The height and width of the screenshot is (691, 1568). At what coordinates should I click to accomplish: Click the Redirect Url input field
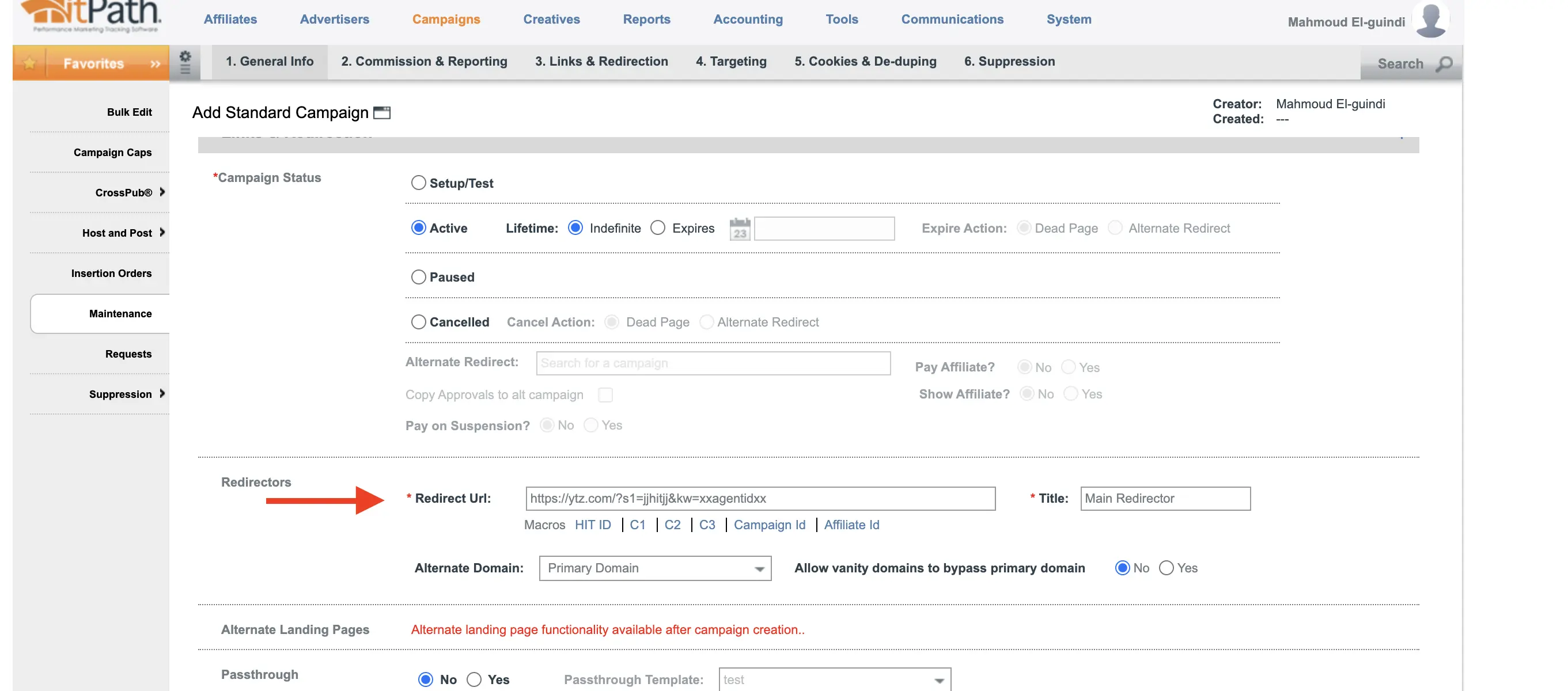(x=760, y=499)
